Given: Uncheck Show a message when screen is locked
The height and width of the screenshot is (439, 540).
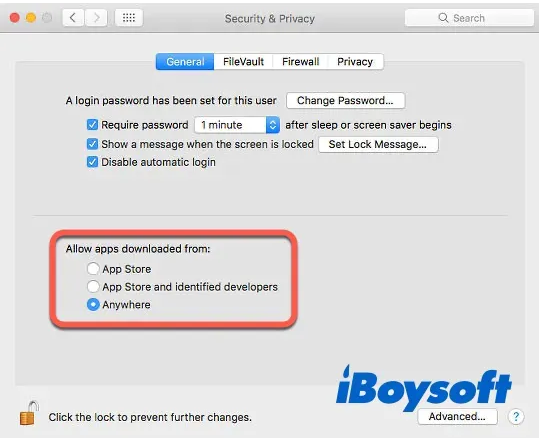Looking at the screenshot, I should (92, 144).
